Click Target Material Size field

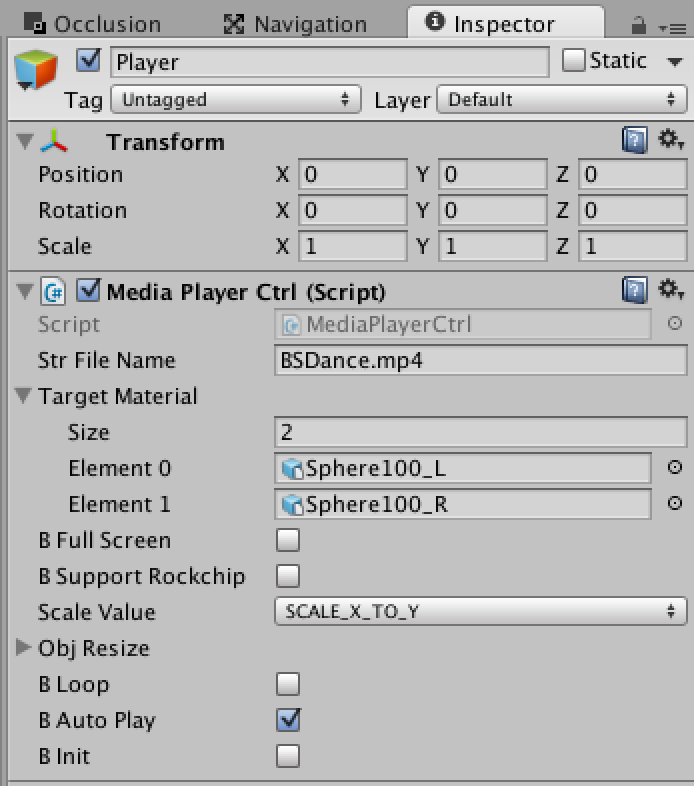pyautogui.click(x=480, y=432)
